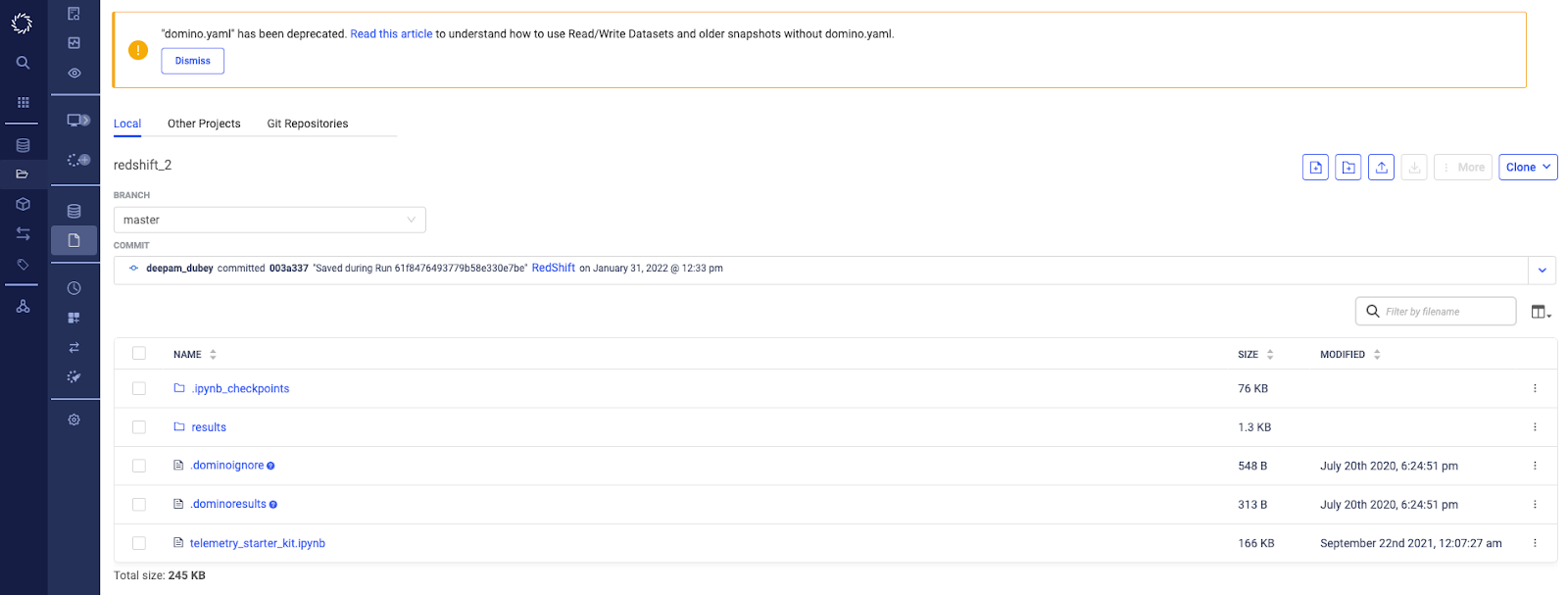The height and width of the screenshot is (595, 1568).
Task: Open the results folder
Action: tap(209, 427)
